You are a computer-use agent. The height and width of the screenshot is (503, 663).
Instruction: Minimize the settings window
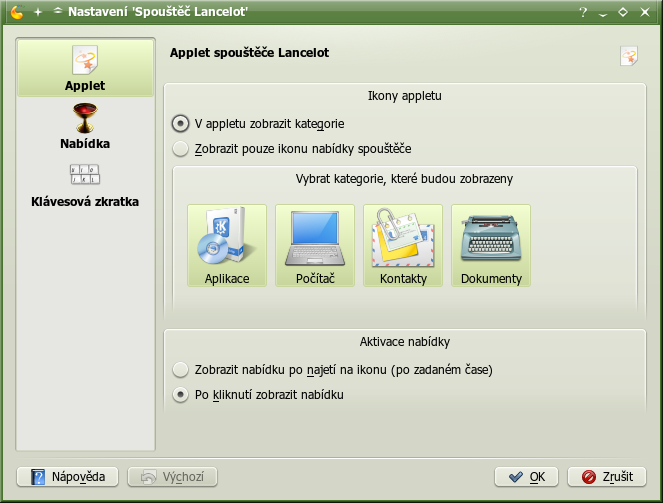point(603,14)
